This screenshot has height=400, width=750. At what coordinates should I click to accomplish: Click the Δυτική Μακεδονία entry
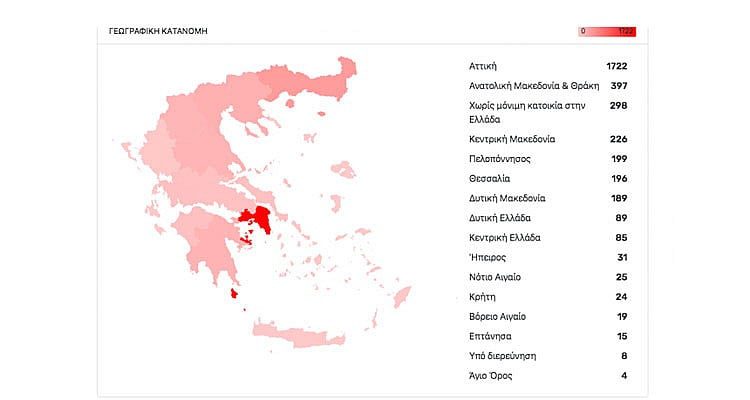pyautogui.click(x=547, y=198)
